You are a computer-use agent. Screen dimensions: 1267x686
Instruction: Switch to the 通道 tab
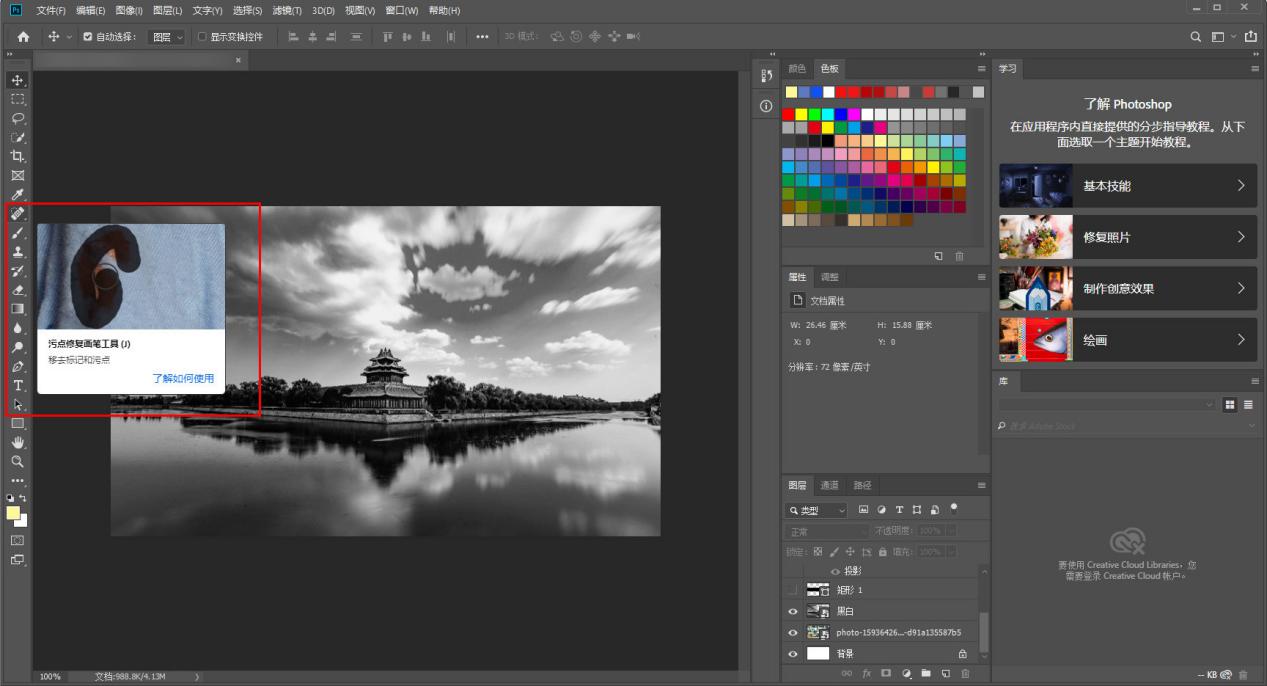tap(830, 485)
